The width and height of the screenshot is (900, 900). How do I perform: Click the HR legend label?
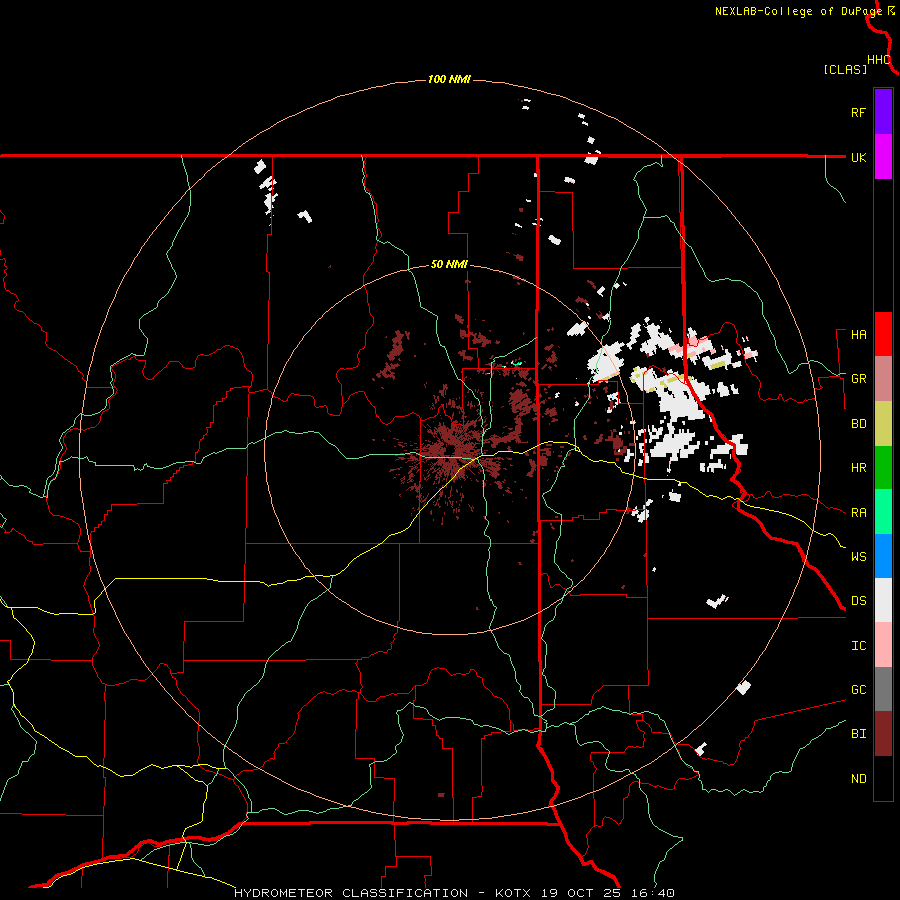click(x=859, y=468)
